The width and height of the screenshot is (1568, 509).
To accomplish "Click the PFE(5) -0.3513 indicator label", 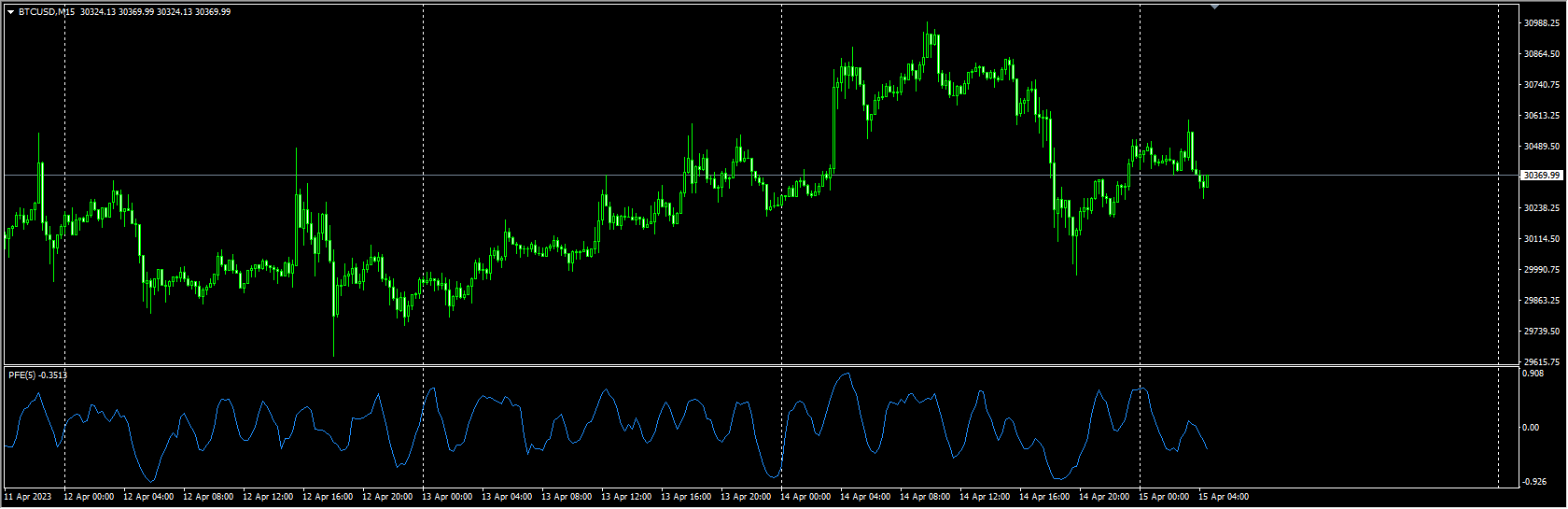I will coord(37,375).
